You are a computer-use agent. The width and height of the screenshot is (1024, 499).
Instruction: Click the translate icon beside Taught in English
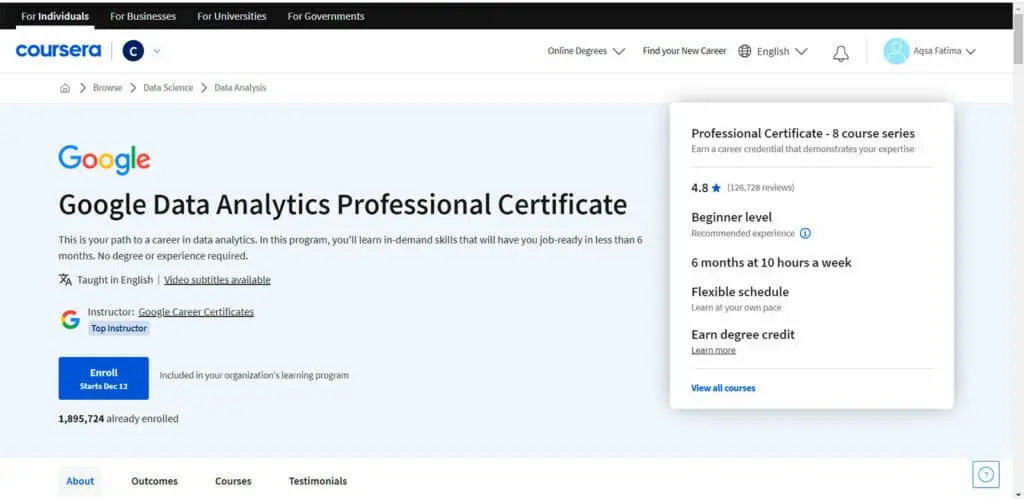pos(65,280)
